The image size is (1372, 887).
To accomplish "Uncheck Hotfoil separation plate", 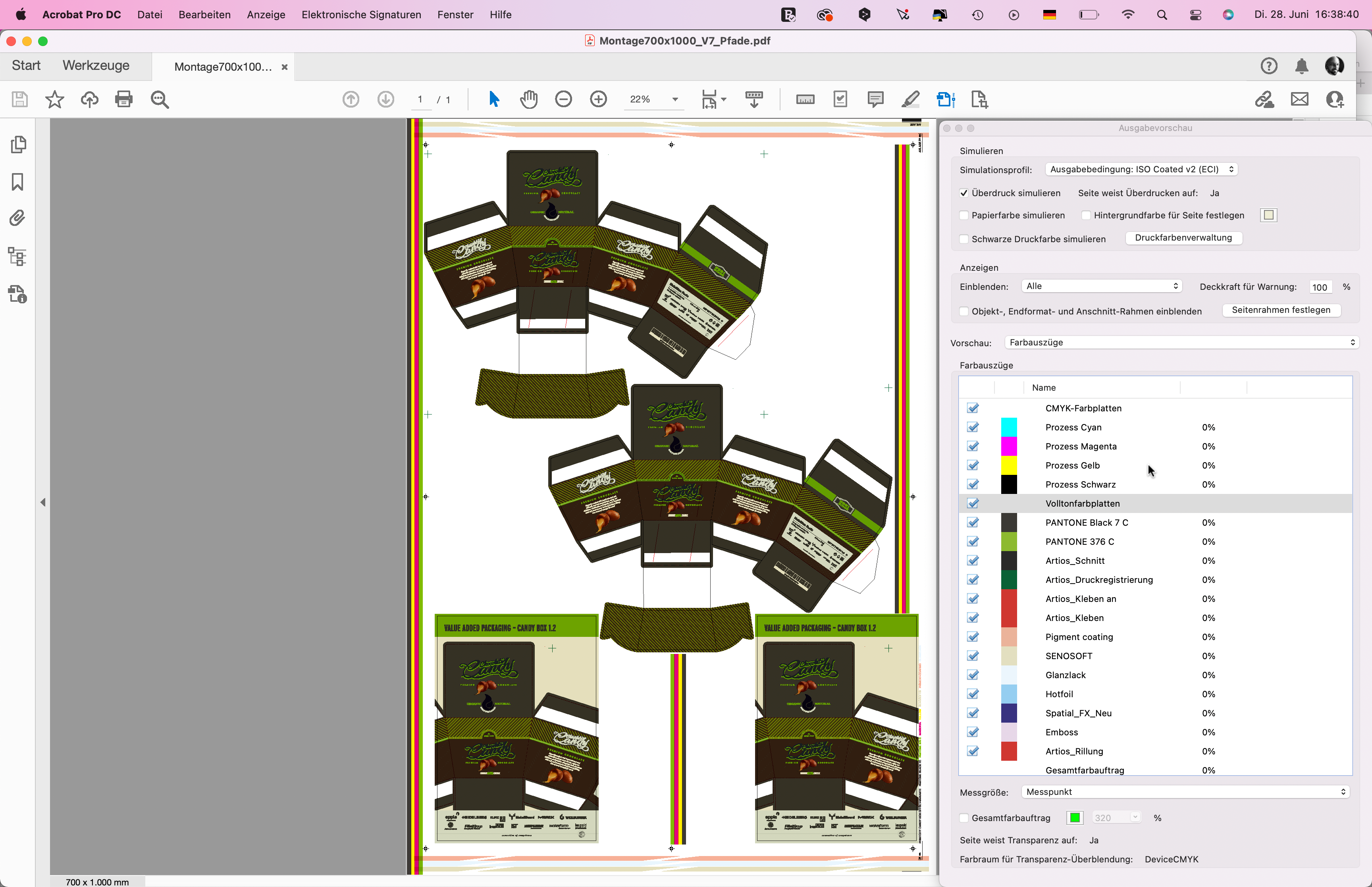I will (973, 694).
